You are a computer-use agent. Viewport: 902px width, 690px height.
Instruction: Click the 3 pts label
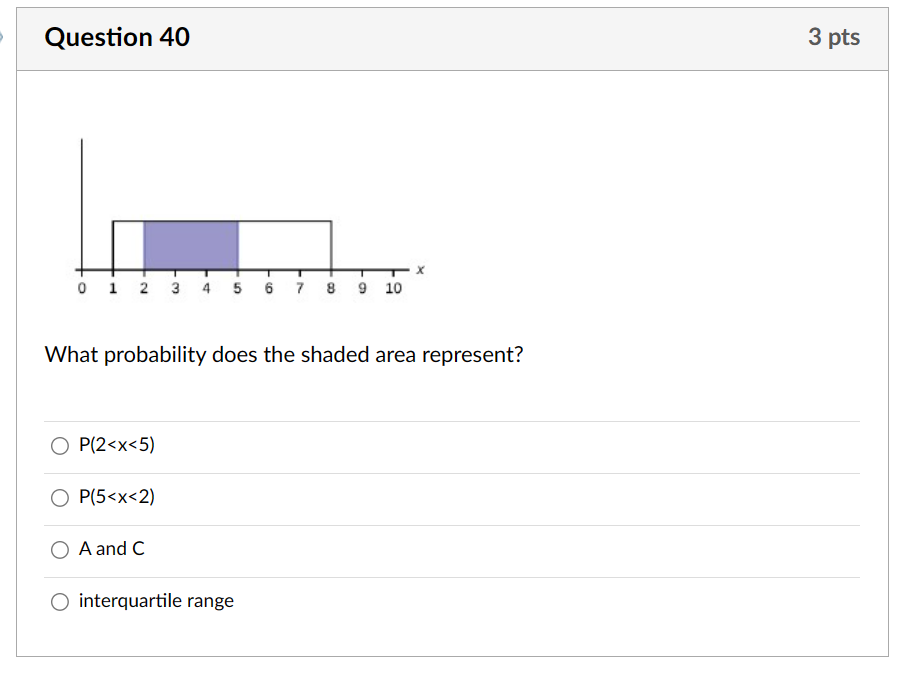(834, 37)
